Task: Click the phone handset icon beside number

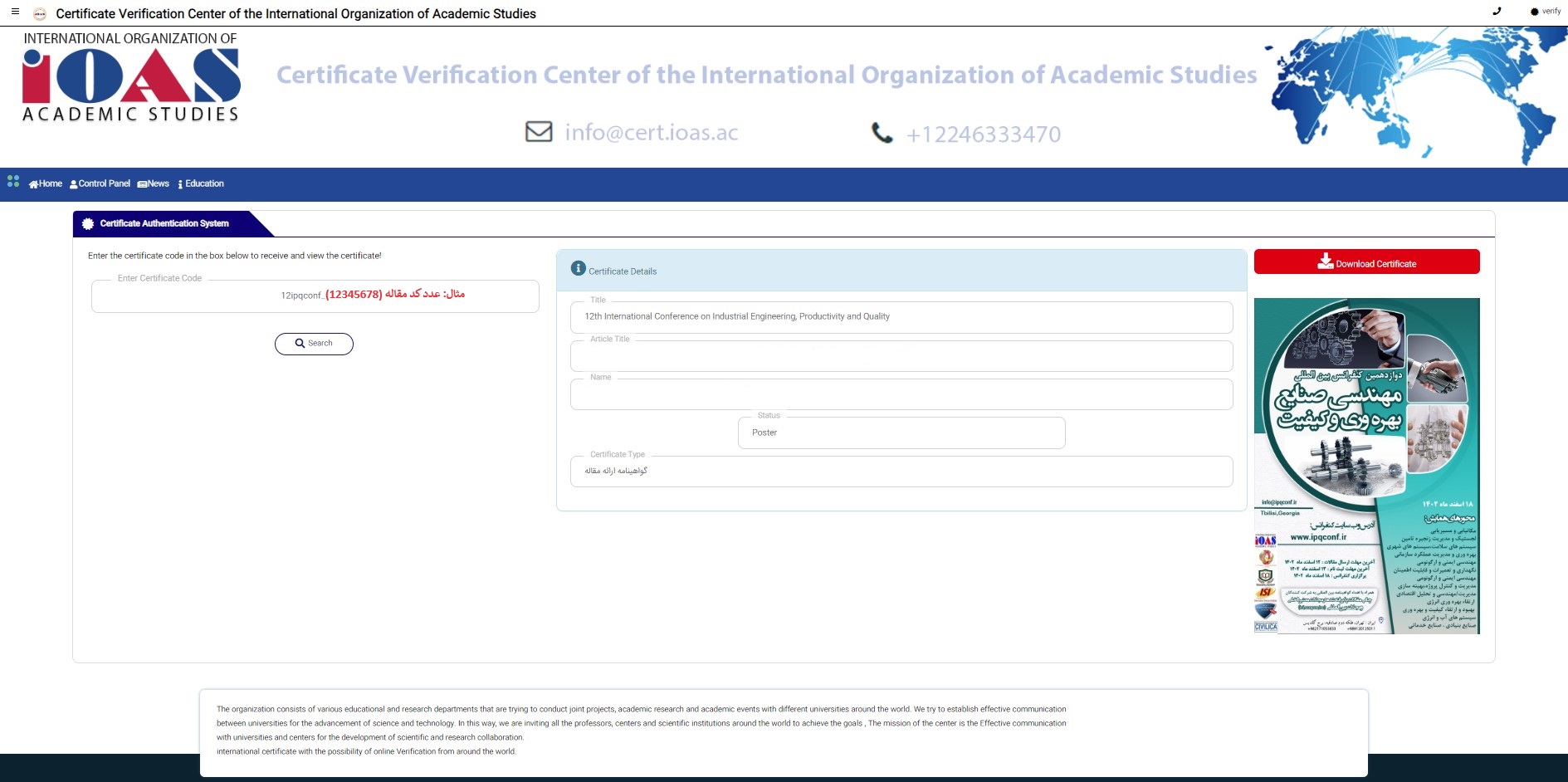Action: click(x=882, y=133)
